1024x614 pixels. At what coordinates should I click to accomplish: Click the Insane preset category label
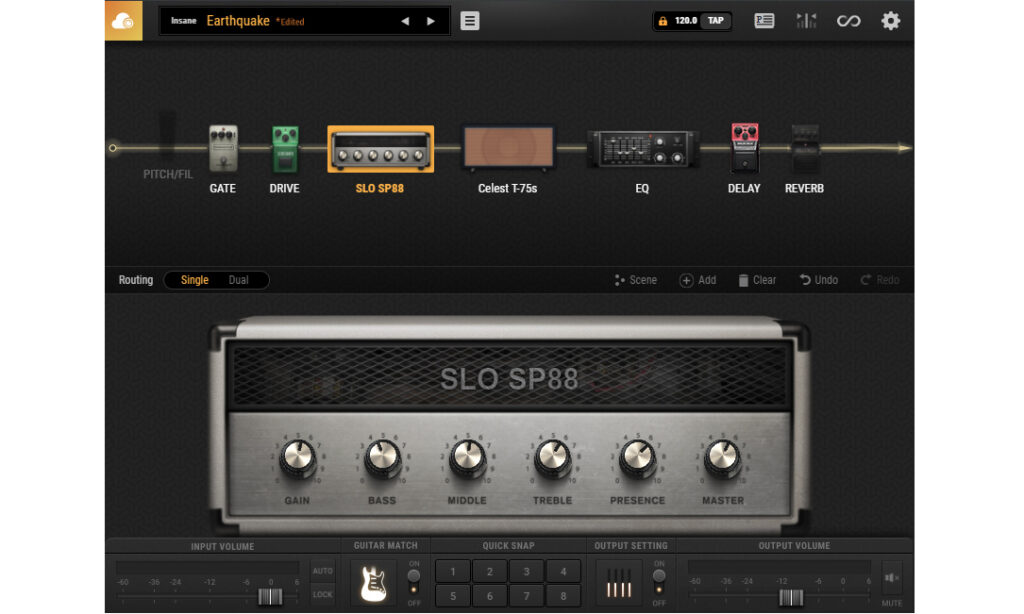[x=184, y=21]
